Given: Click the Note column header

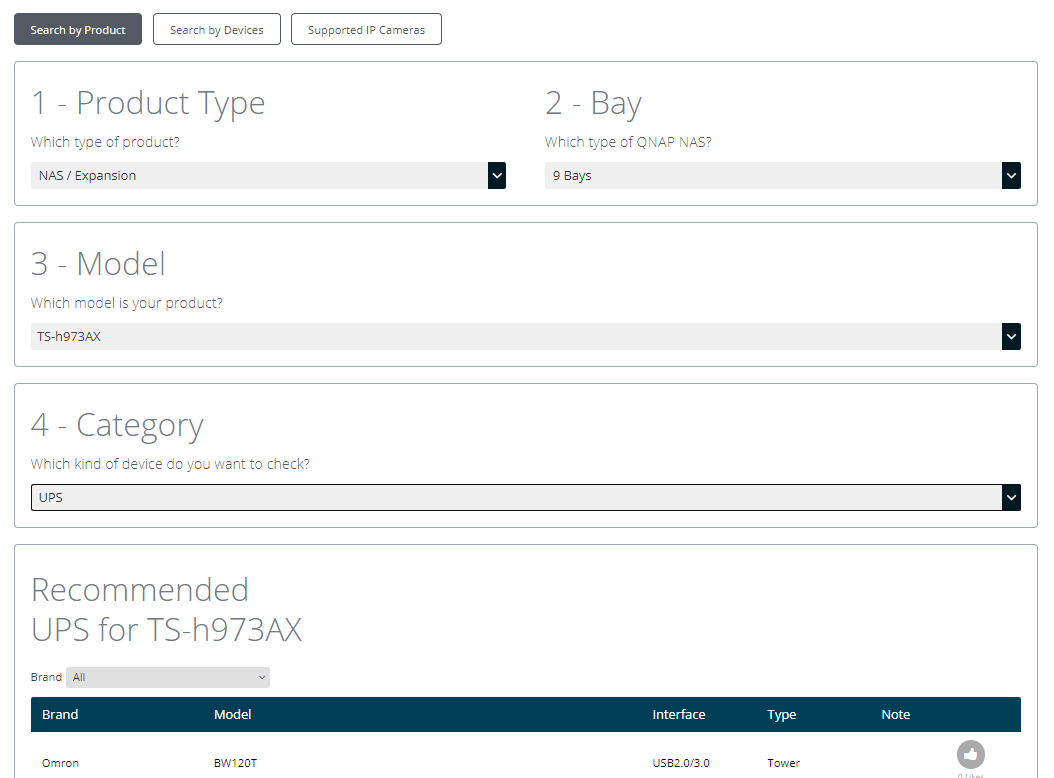Looking at the screenshot, I should 895,715.
